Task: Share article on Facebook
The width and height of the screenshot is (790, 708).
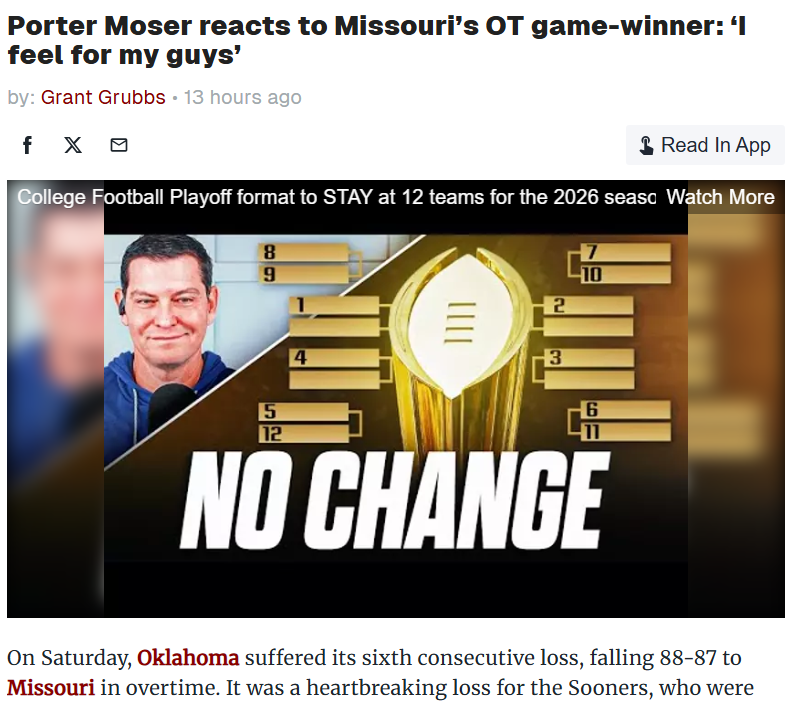Action: pos(27,145)
